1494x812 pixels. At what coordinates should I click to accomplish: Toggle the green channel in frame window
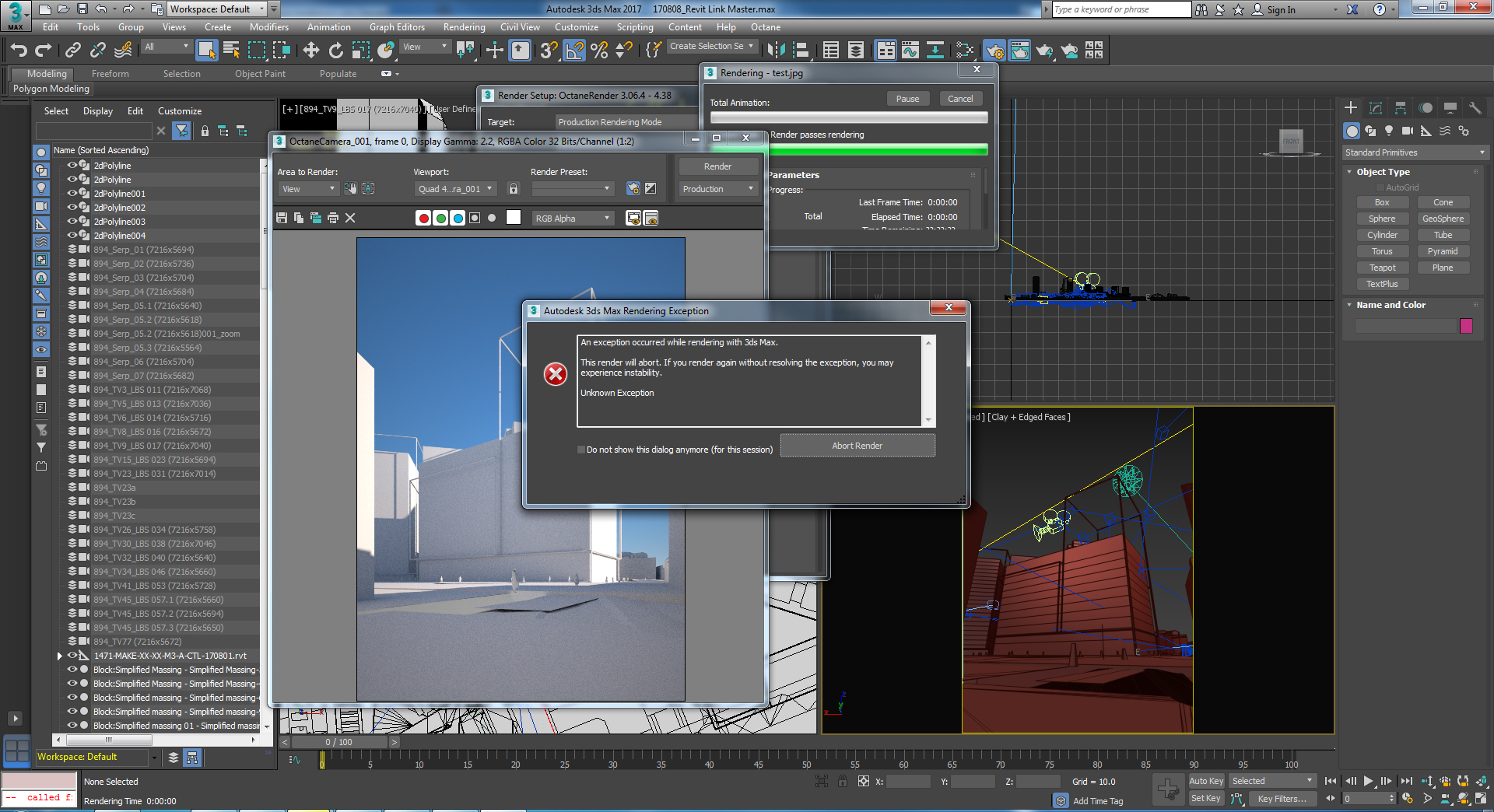[x=440, y=218]
